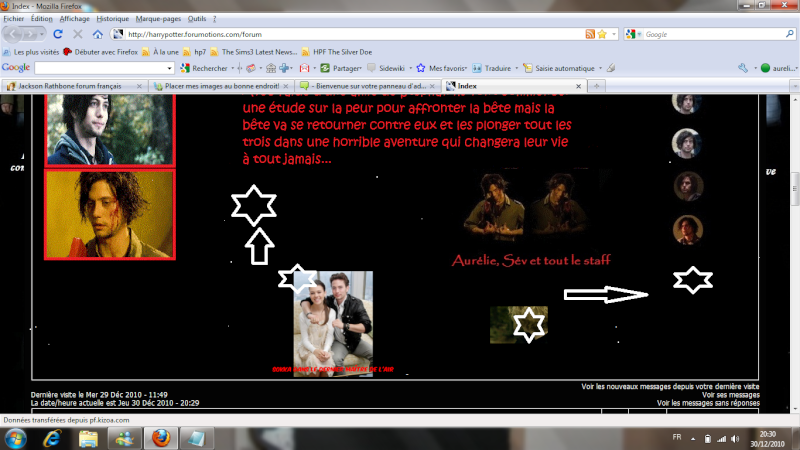Launch Internet Explorer from the taskbar

pyautogui.click(x=52, y=439)
